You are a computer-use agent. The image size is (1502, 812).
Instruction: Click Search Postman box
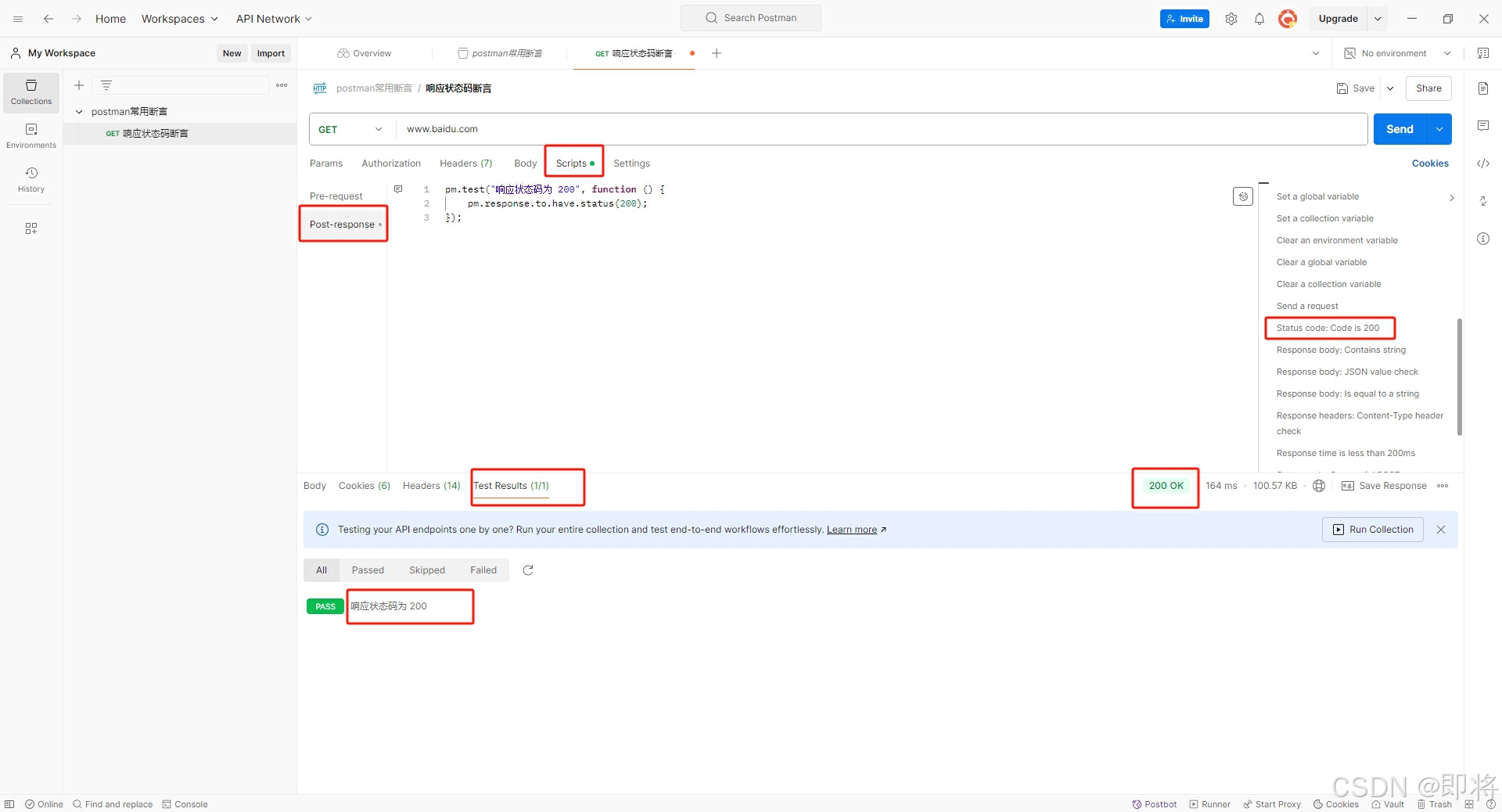751,18
